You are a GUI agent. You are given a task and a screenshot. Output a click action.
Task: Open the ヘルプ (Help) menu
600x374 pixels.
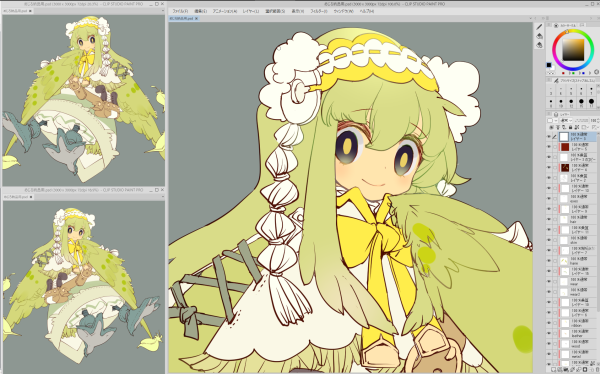(366, 11)
